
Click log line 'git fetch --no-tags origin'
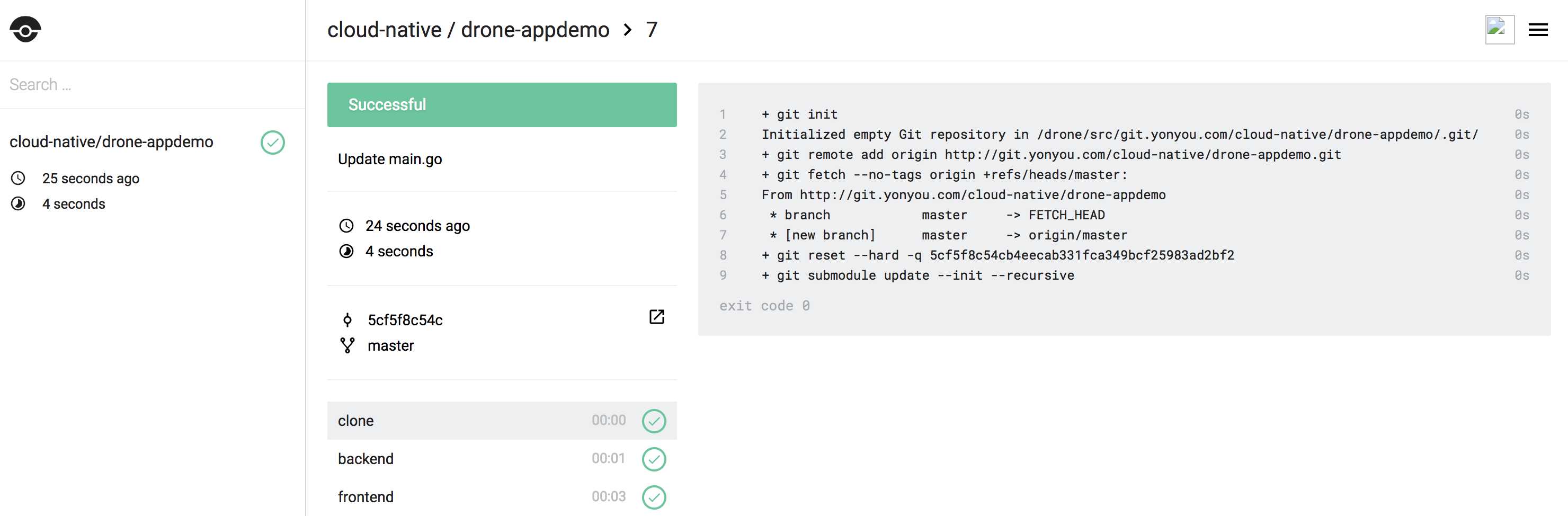point(944,175)
